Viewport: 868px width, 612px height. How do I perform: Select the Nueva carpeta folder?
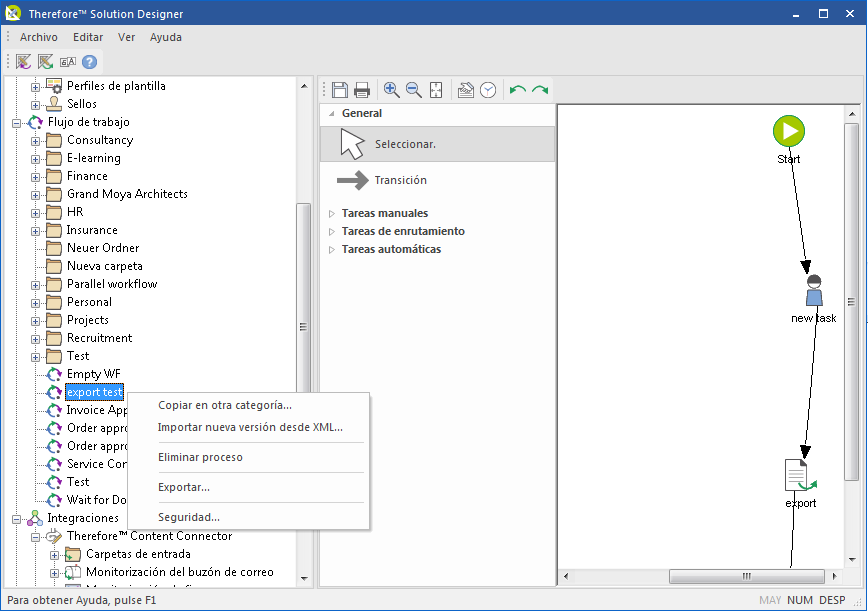click(x=105, y=266)
